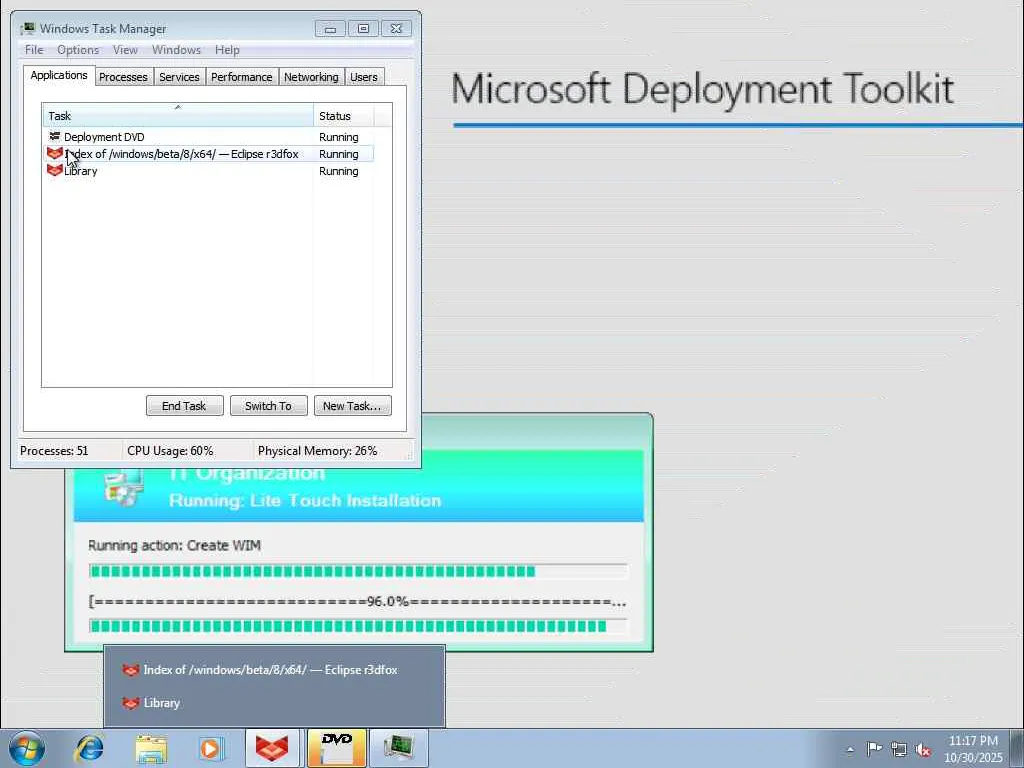Open 'Index of /windows/beta/8/x64/' taskbar preview entry

point(274,670)
